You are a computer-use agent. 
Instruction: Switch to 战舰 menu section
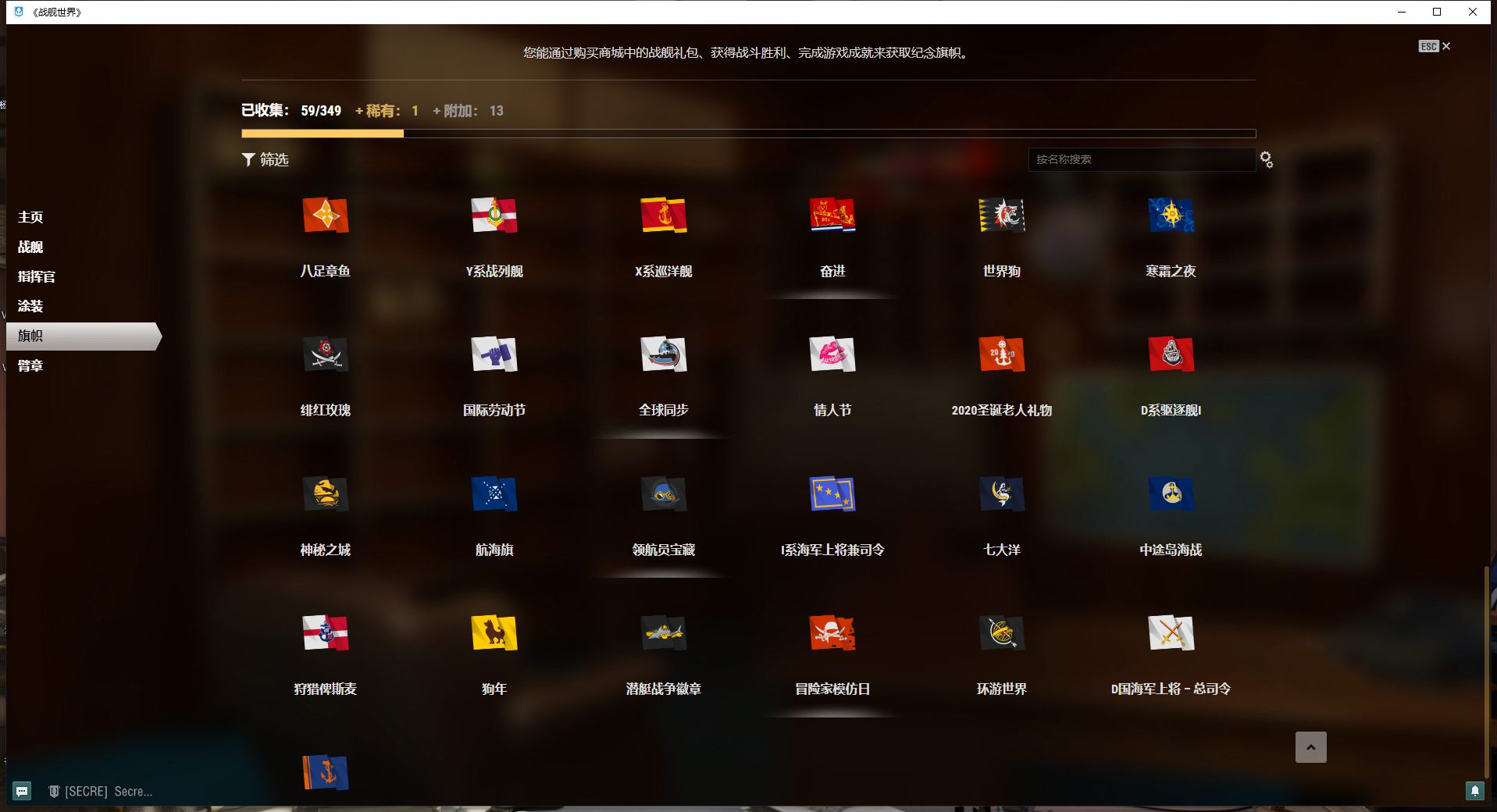[30, 247]
